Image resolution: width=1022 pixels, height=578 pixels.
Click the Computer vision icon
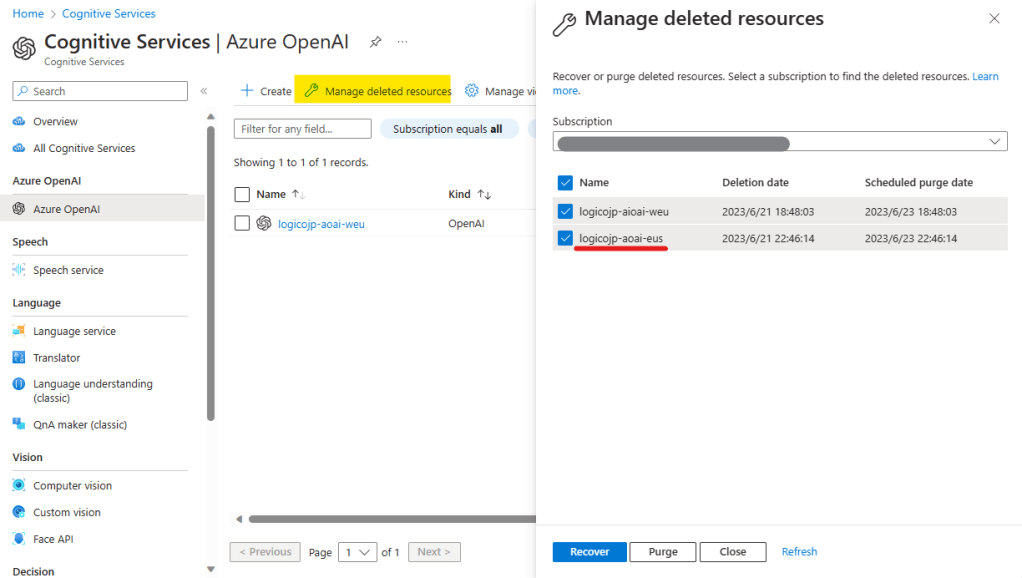click(x=19, y=486)
